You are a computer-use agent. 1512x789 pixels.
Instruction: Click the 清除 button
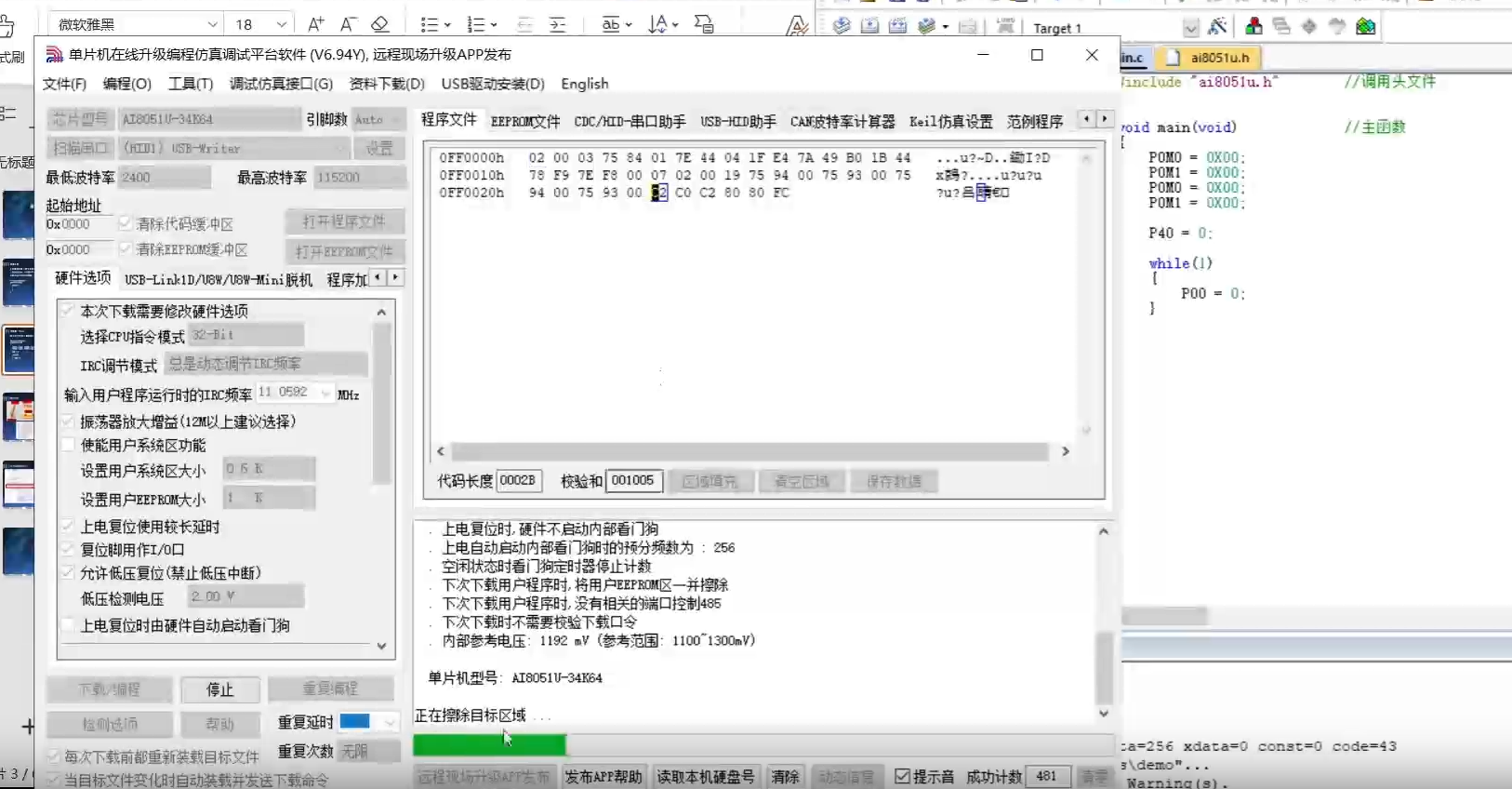point(786,777)
